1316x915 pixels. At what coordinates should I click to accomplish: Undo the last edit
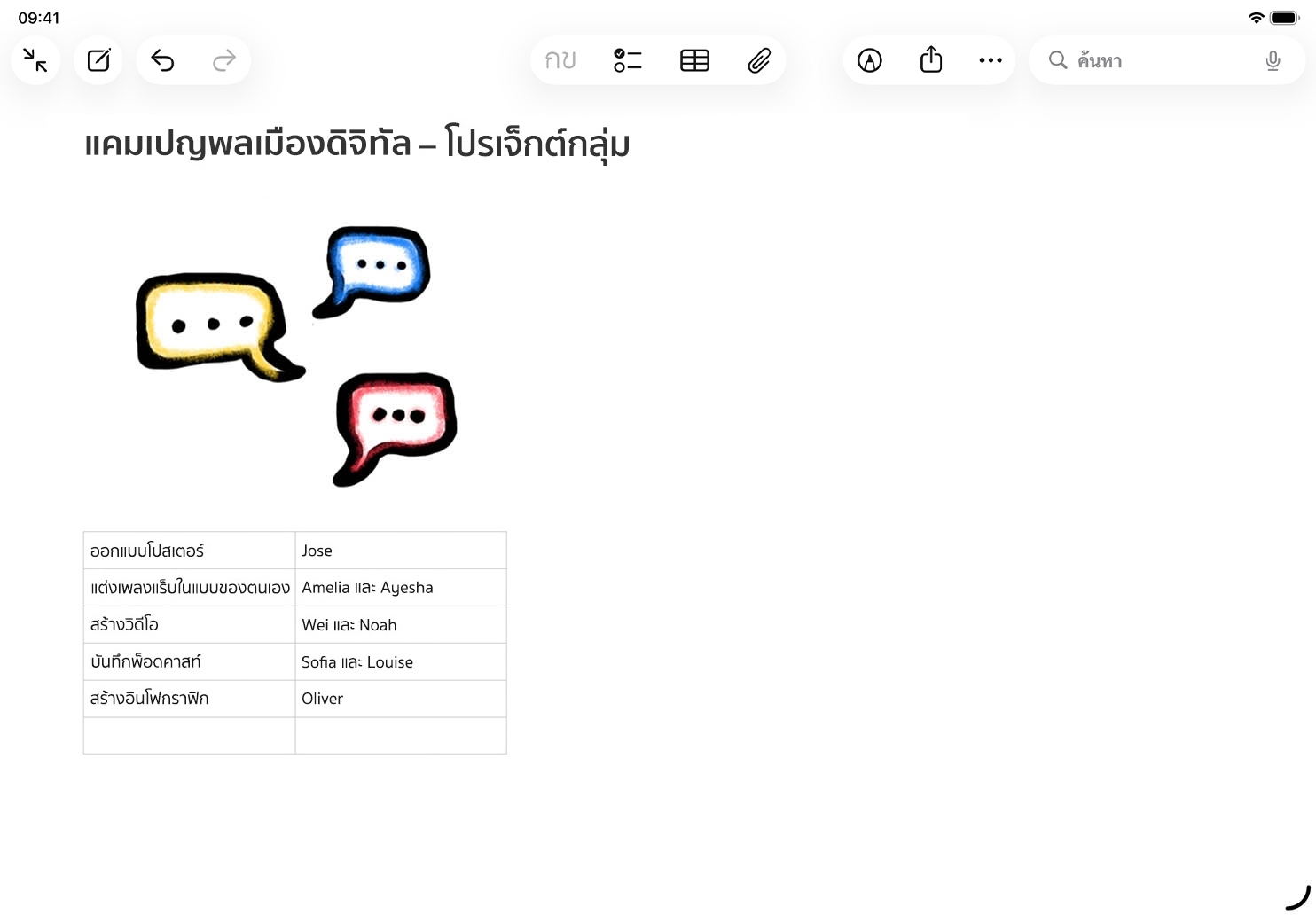162,60
